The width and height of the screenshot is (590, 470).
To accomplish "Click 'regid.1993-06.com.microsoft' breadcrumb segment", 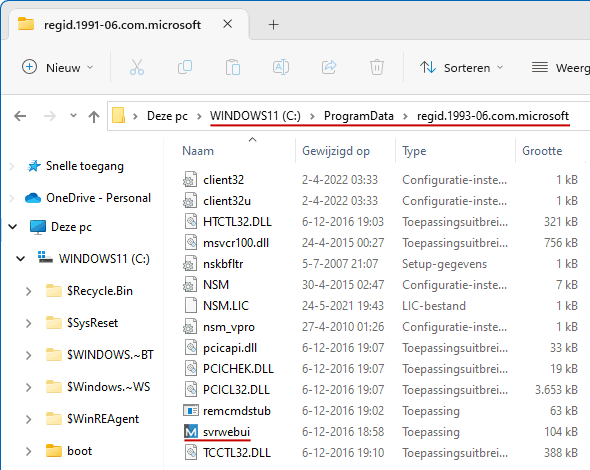I will point(493,116).
